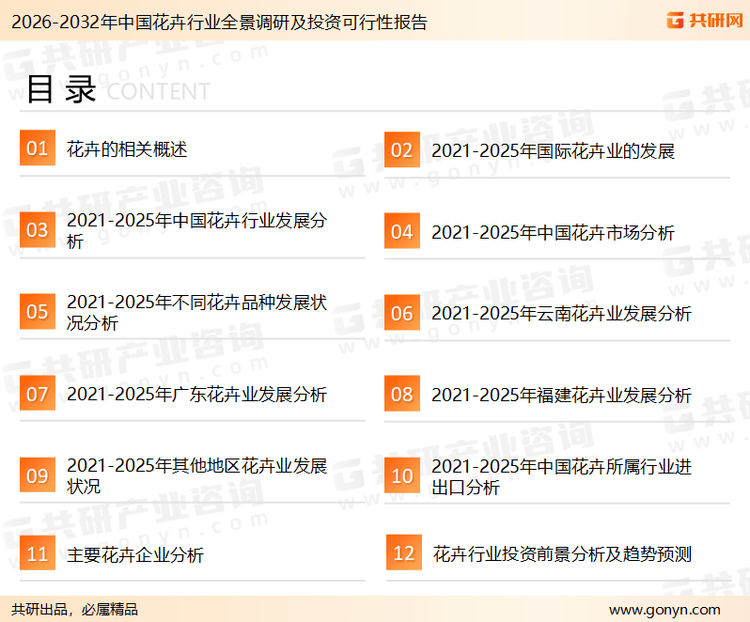The image size is (750, 622).
Task: Open 2021-2025年国际花卉业的发展 chapter
Action: 553,151
